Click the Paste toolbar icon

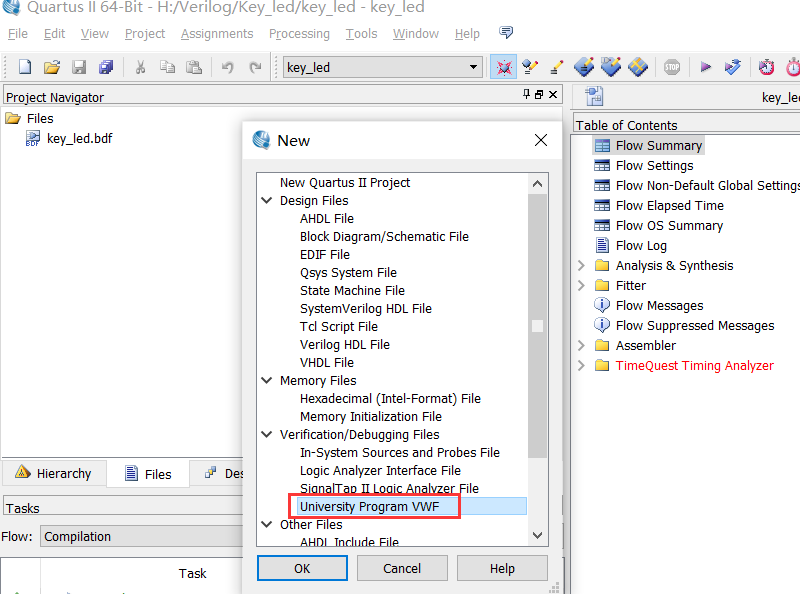(194, 67)
